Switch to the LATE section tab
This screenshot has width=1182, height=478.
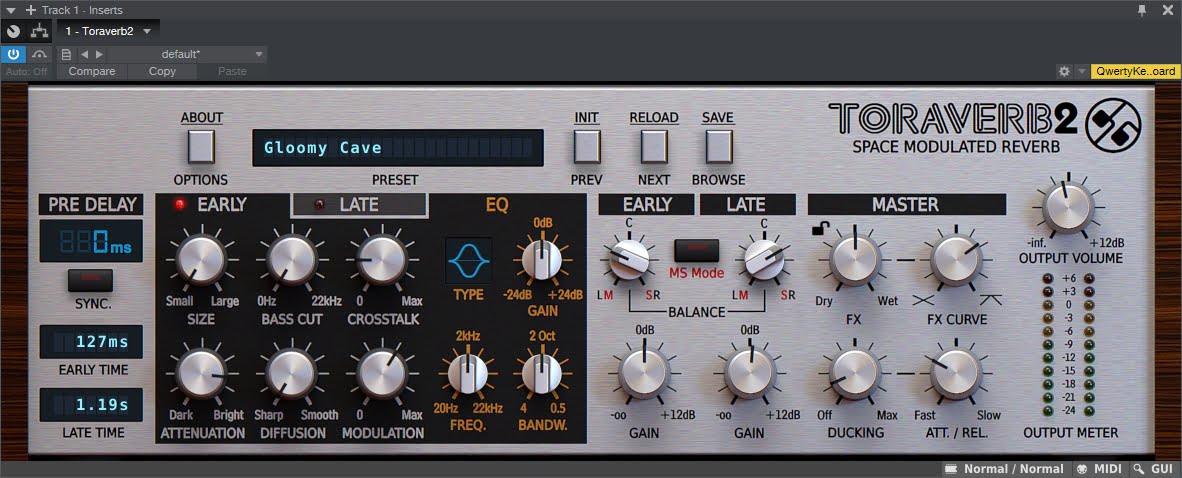[359, 204]
